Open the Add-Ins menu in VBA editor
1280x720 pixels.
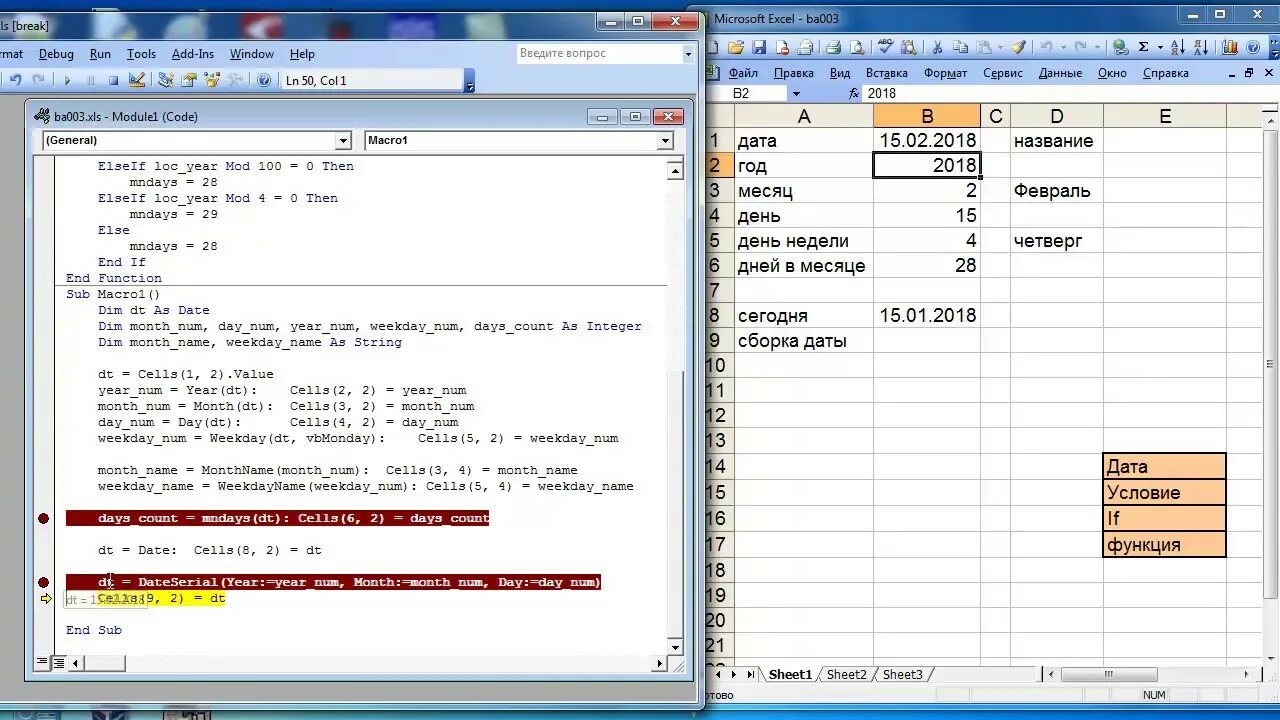193,54
